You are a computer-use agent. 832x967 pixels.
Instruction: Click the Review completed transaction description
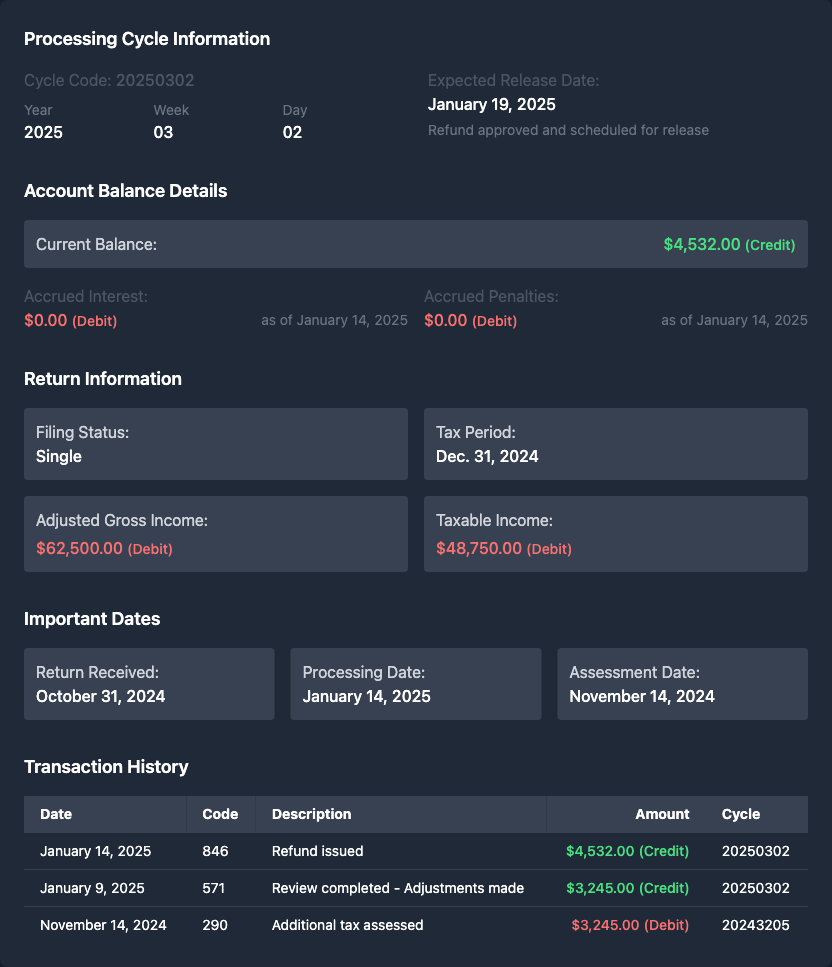pos(398,888)
